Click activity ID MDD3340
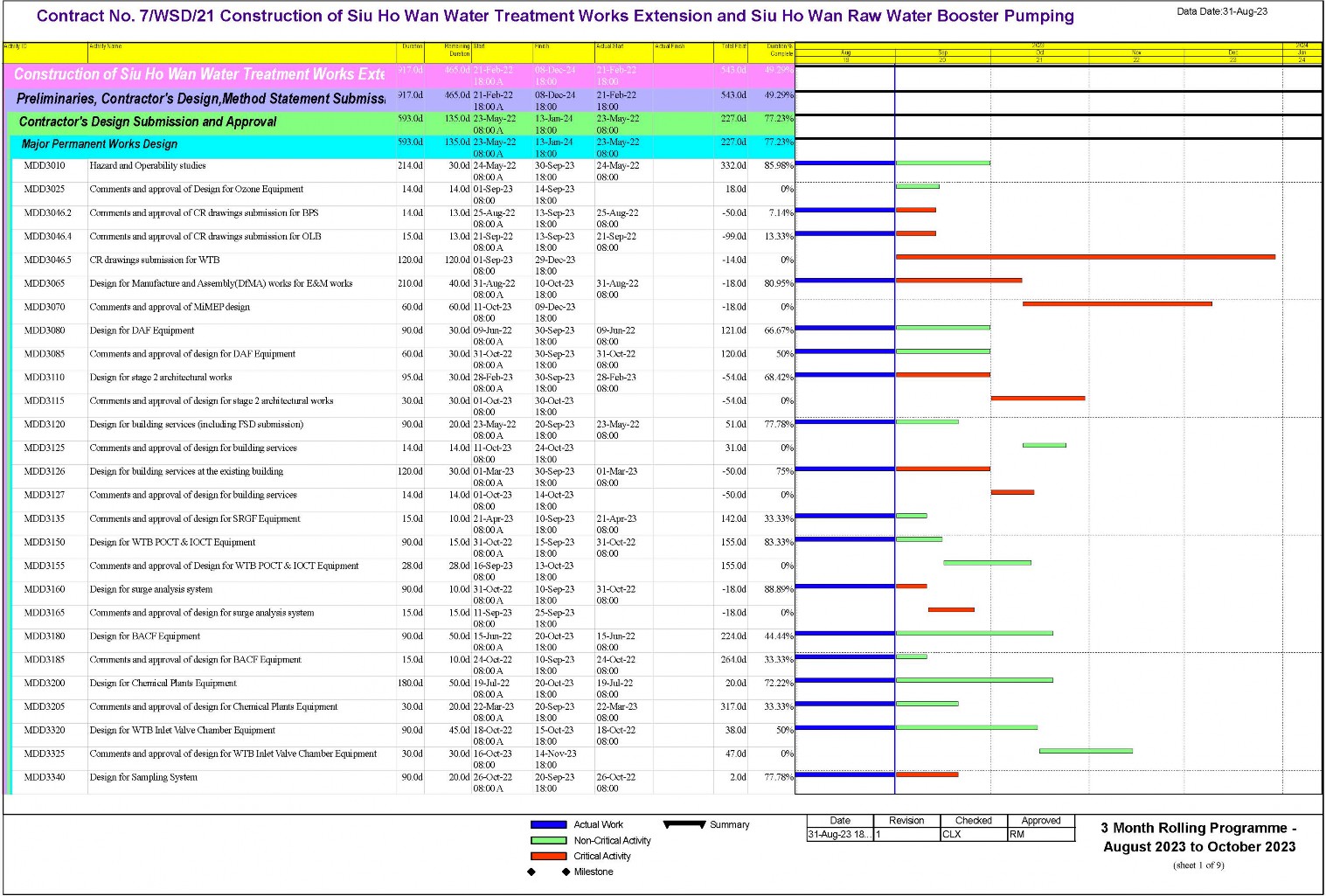This screenshot has width=1326, height=896. coord(45,778)
